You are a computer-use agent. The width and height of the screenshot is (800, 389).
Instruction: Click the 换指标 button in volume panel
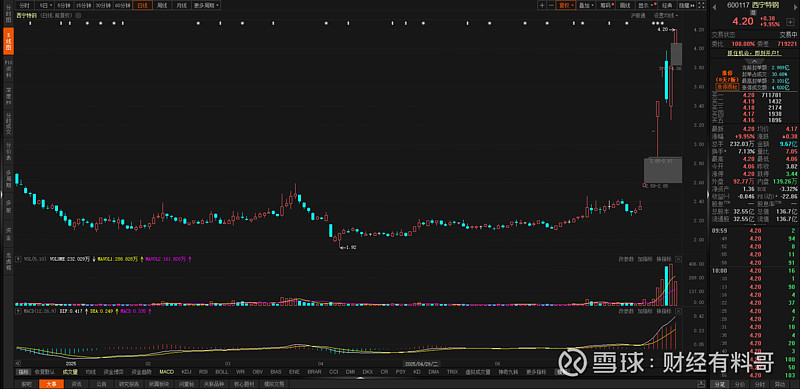(x=664, y=259)
